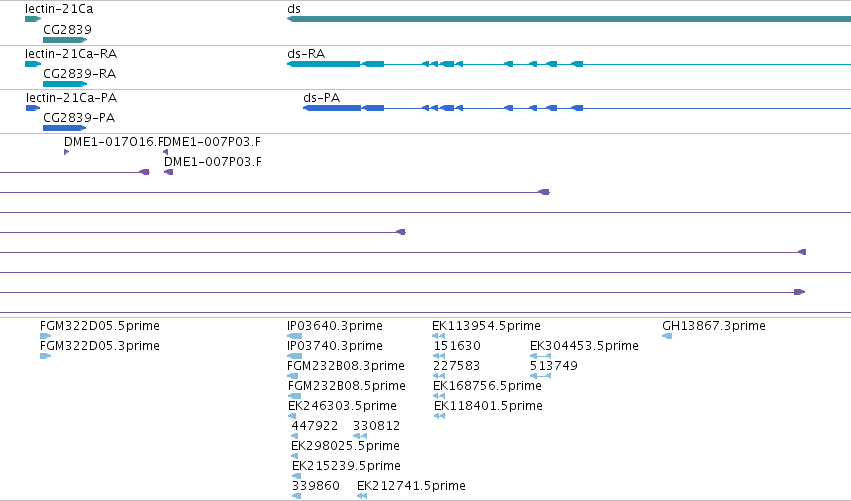The height and width of the screenshot is (501, 851).
Task: Click the EK298025.5prime label
Action: (x=345, y=446)
